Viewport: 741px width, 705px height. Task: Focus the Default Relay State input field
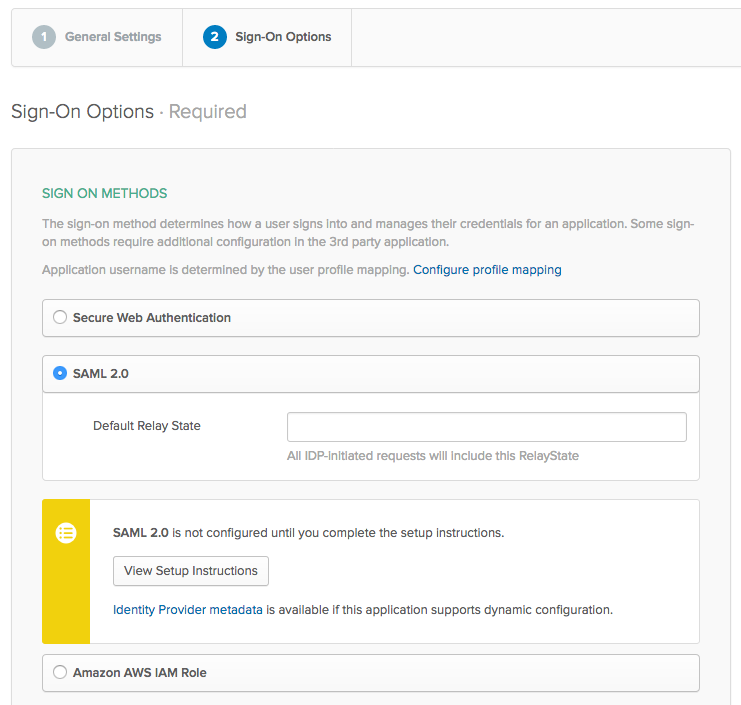coord(487,427)
